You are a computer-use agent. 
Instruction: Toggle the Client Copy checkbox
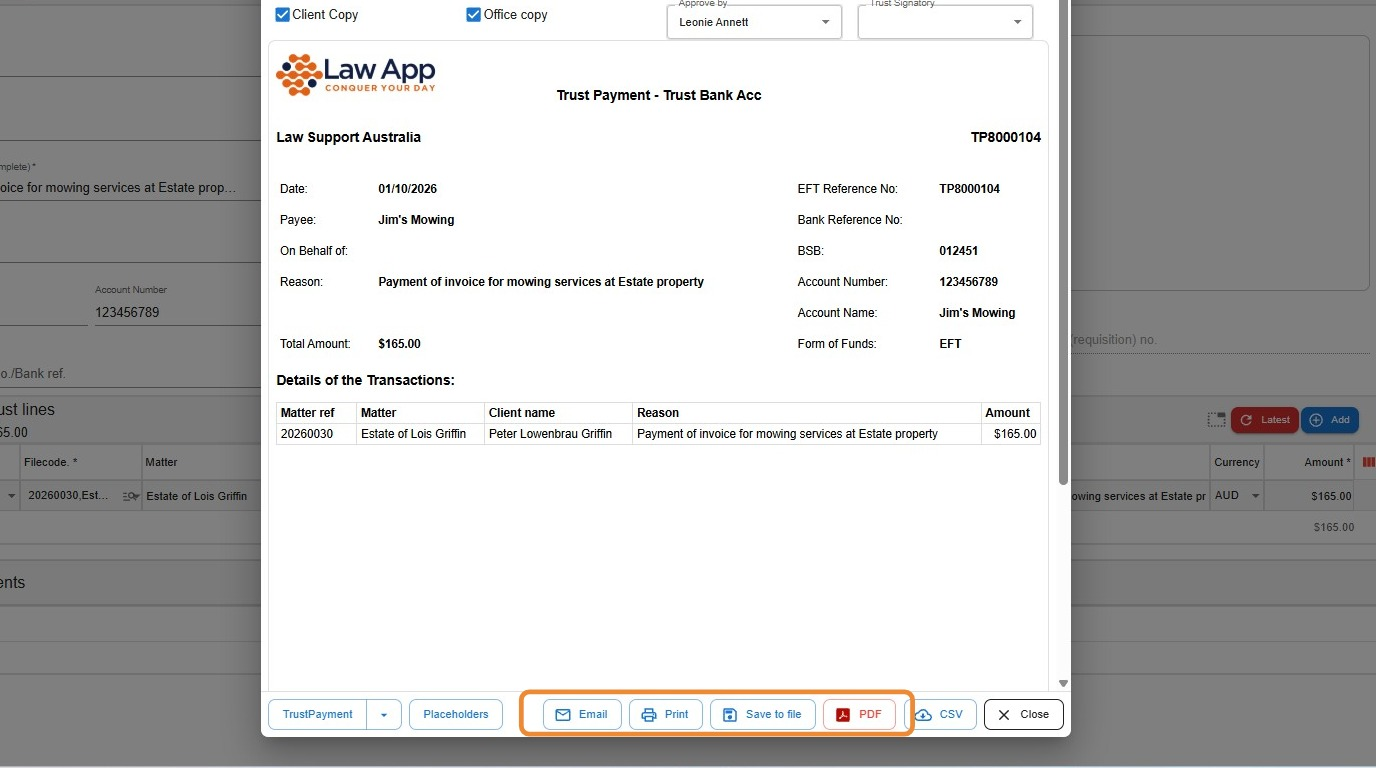283,15
